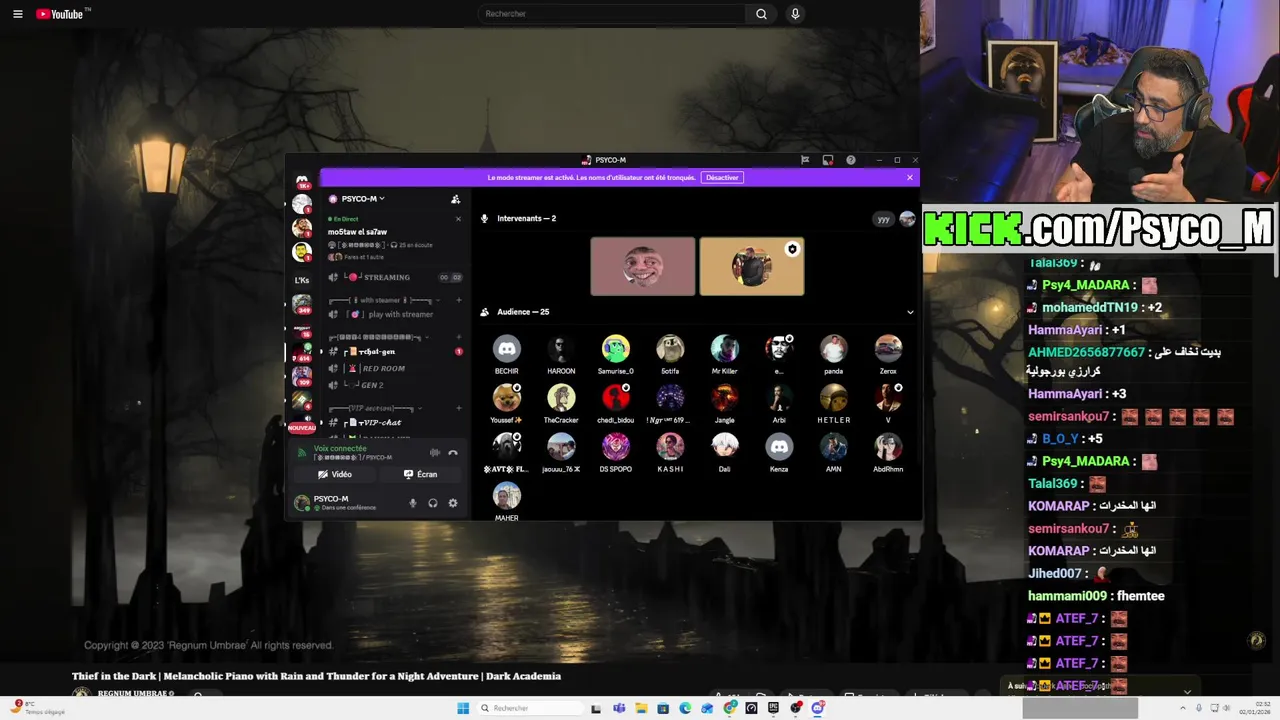Viewport: 1280px width, 720px height.
Task: Open TheCracker audience member avatar
Action: click(561, 397)
